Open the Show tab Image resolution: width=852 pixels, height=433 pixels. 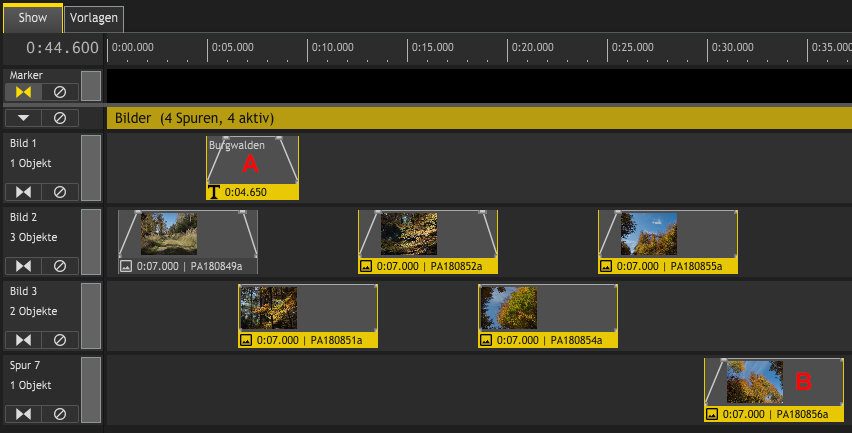(x=32, y=18)
